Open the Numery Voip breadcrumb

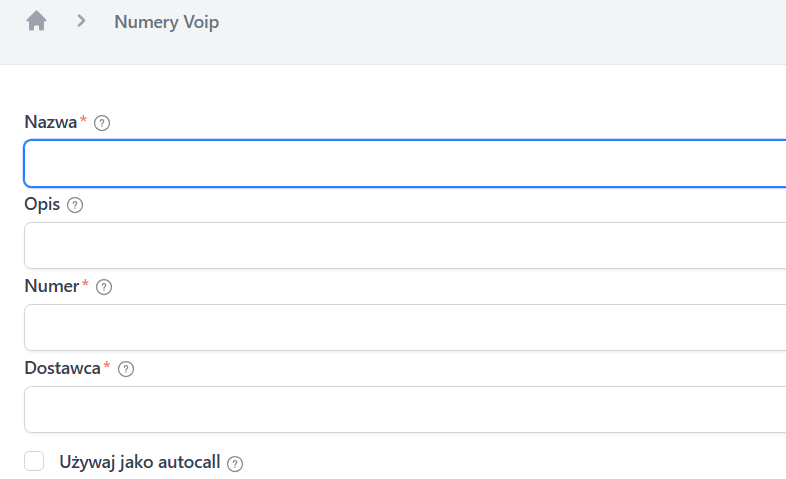click(166, 22)
